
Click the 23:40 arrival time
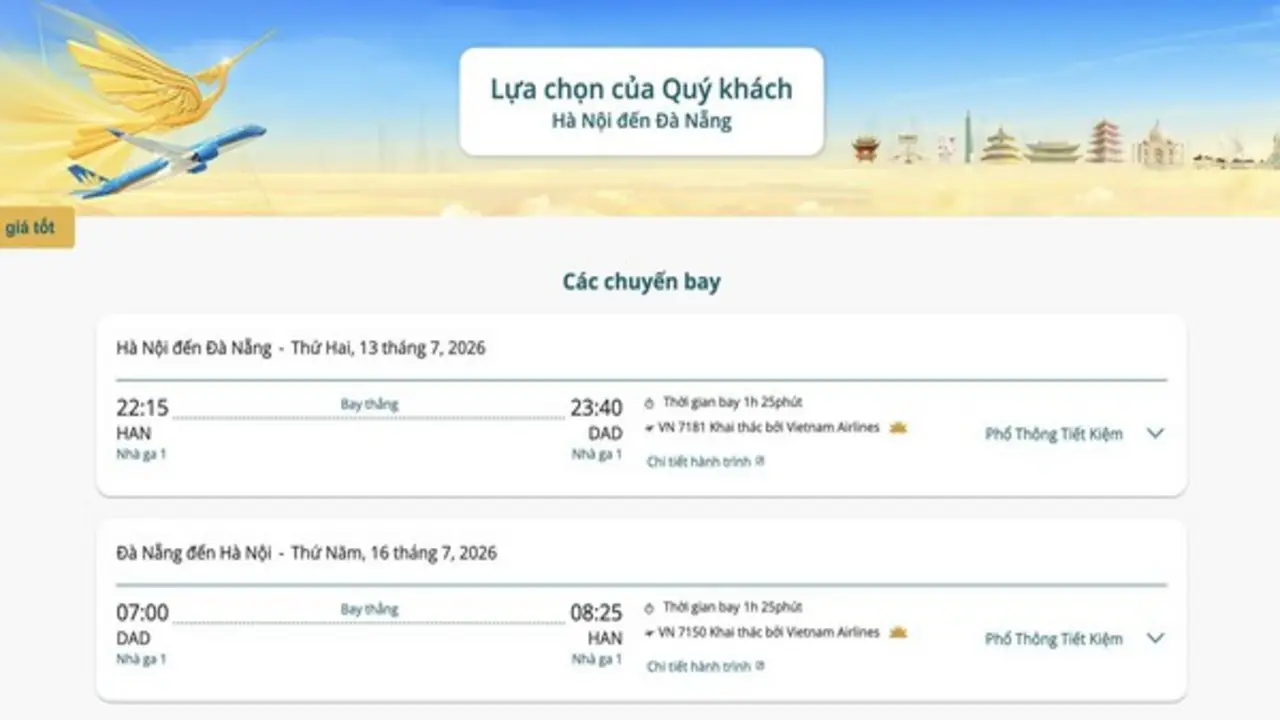[x=596, y=408]
